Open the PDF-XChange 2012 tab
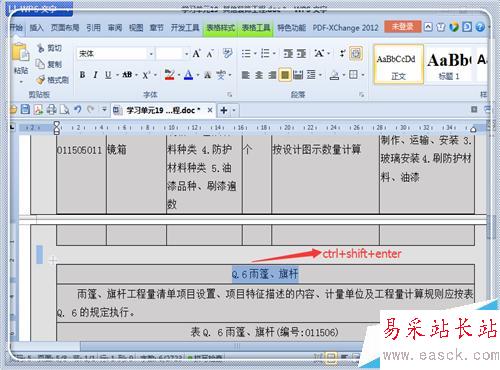500x370 pixels. [x=345, y=28]
